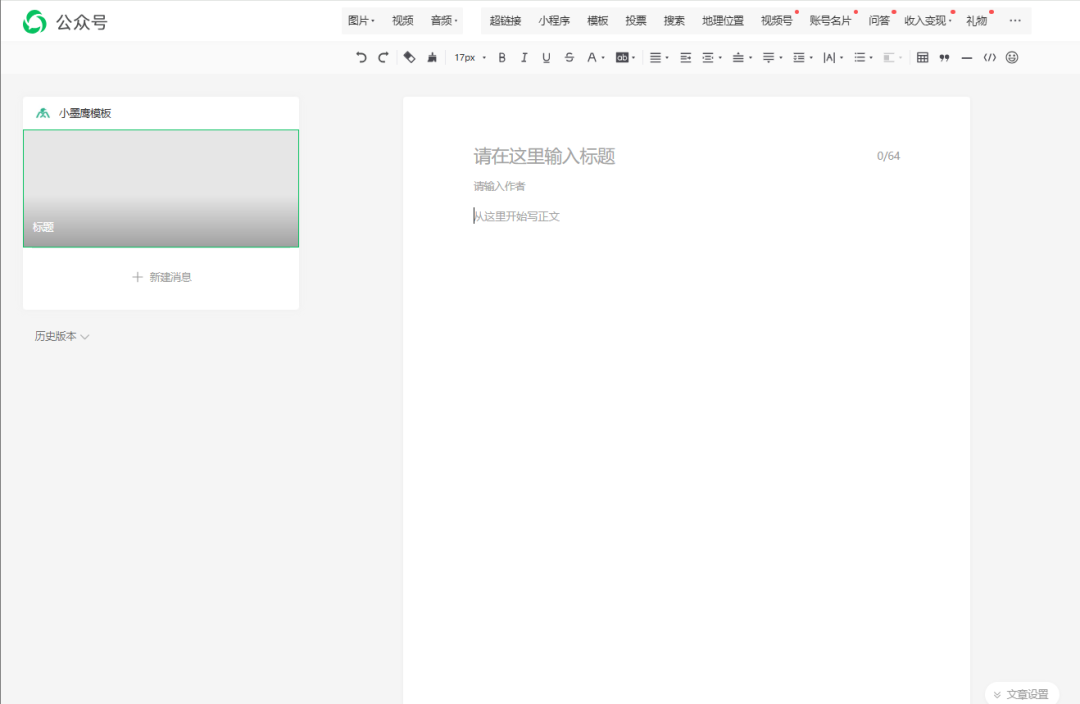Image resolution: width=1080 pixels, height=704 pixels.
Task: Click the redo arrow icon
Action: coord(383,58)
